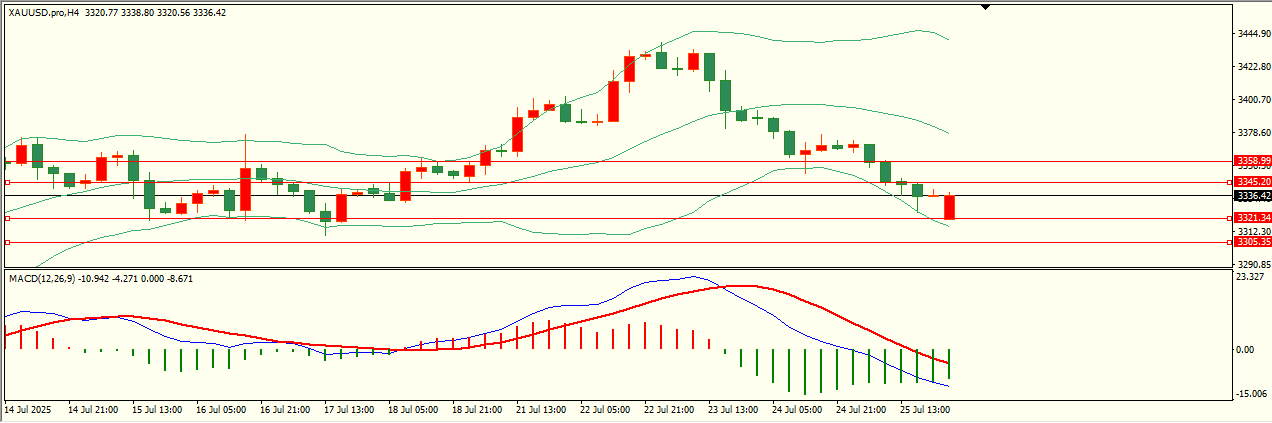Select the 3321.34 horizontal line price label
1272x423 pixels.
point(1253,218)
